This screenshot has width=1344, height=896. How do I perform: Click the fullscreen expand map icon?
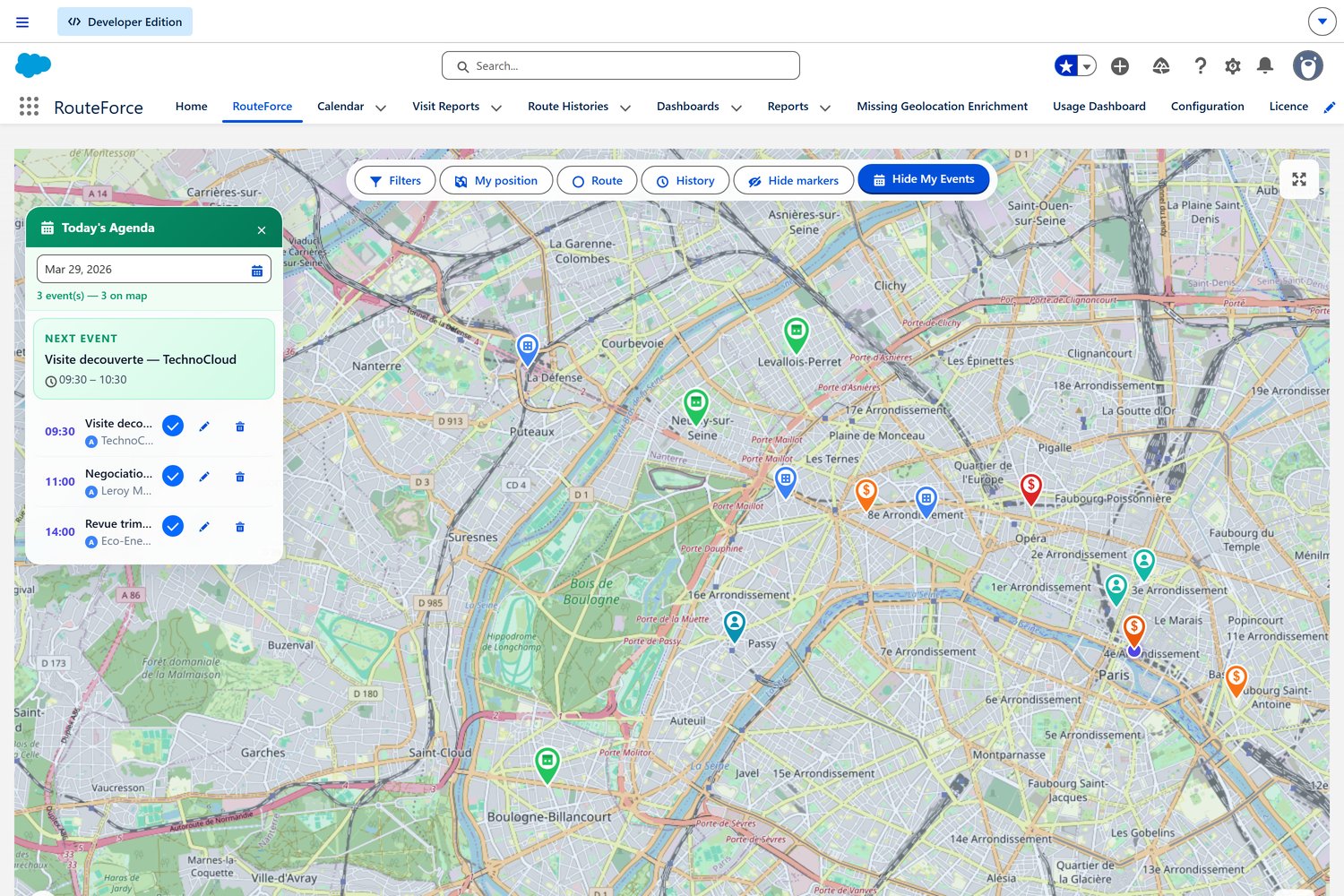coord(1298,179)
